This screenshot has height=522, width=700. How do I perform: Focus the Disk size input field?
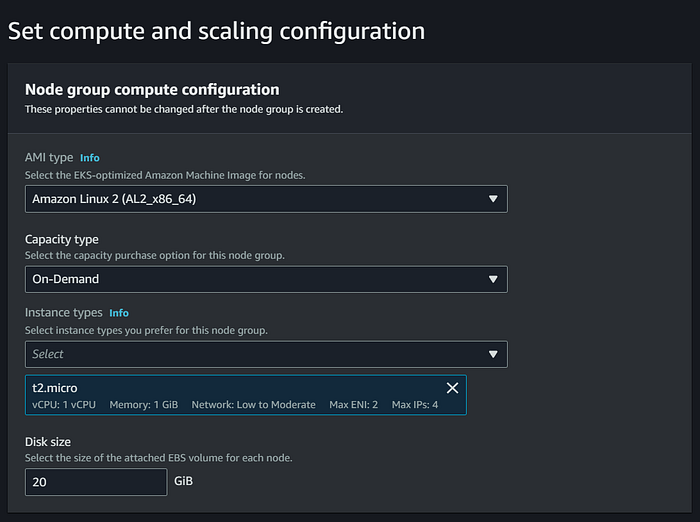pyautogui.click(x=96, y=482)
